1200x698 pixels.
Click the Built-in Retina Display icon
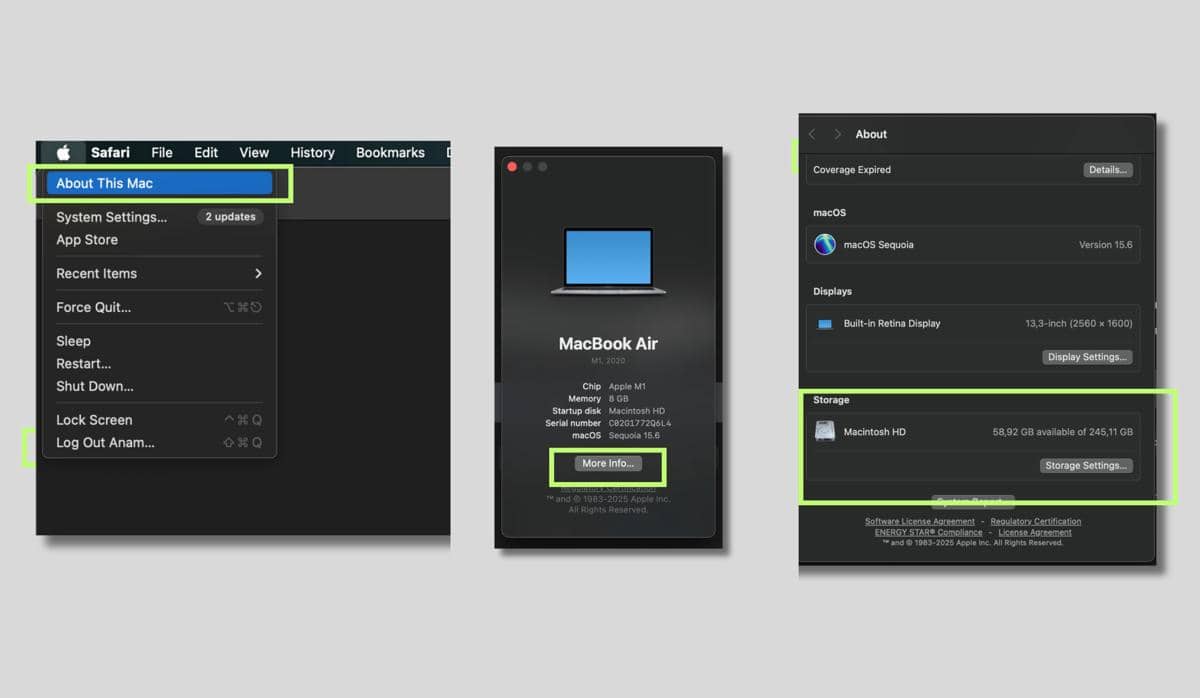click(x=824, y=323)
